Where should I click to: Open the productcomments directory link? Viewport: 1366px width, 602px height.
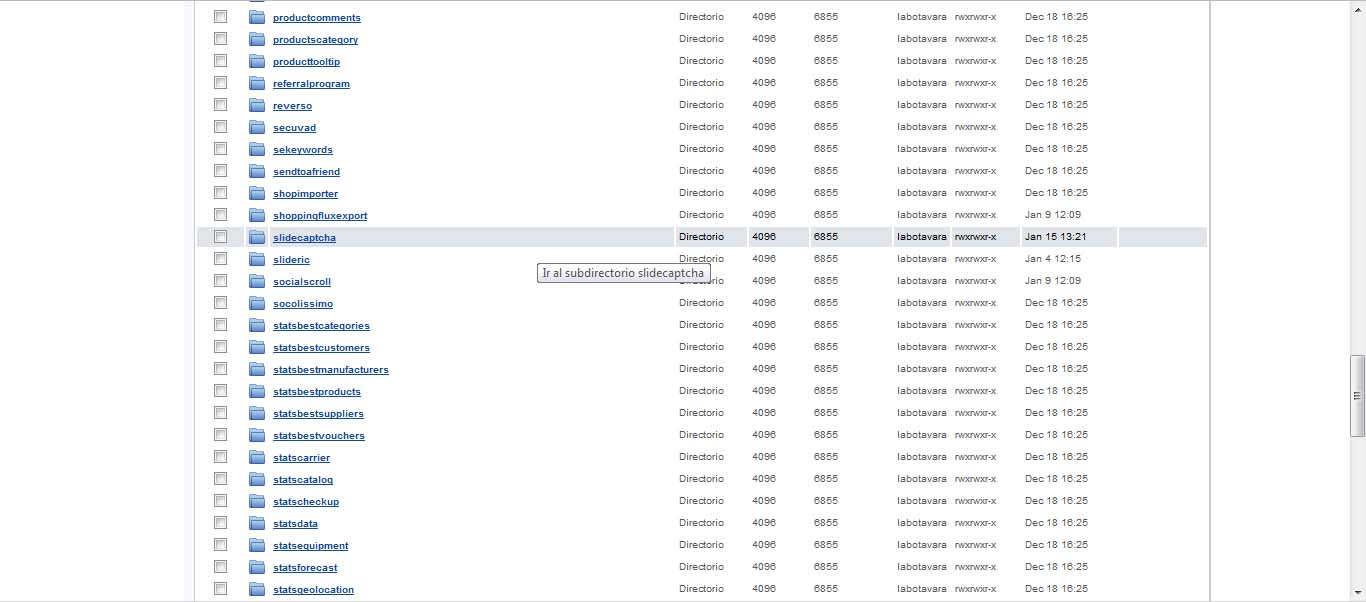pos(317,18)
